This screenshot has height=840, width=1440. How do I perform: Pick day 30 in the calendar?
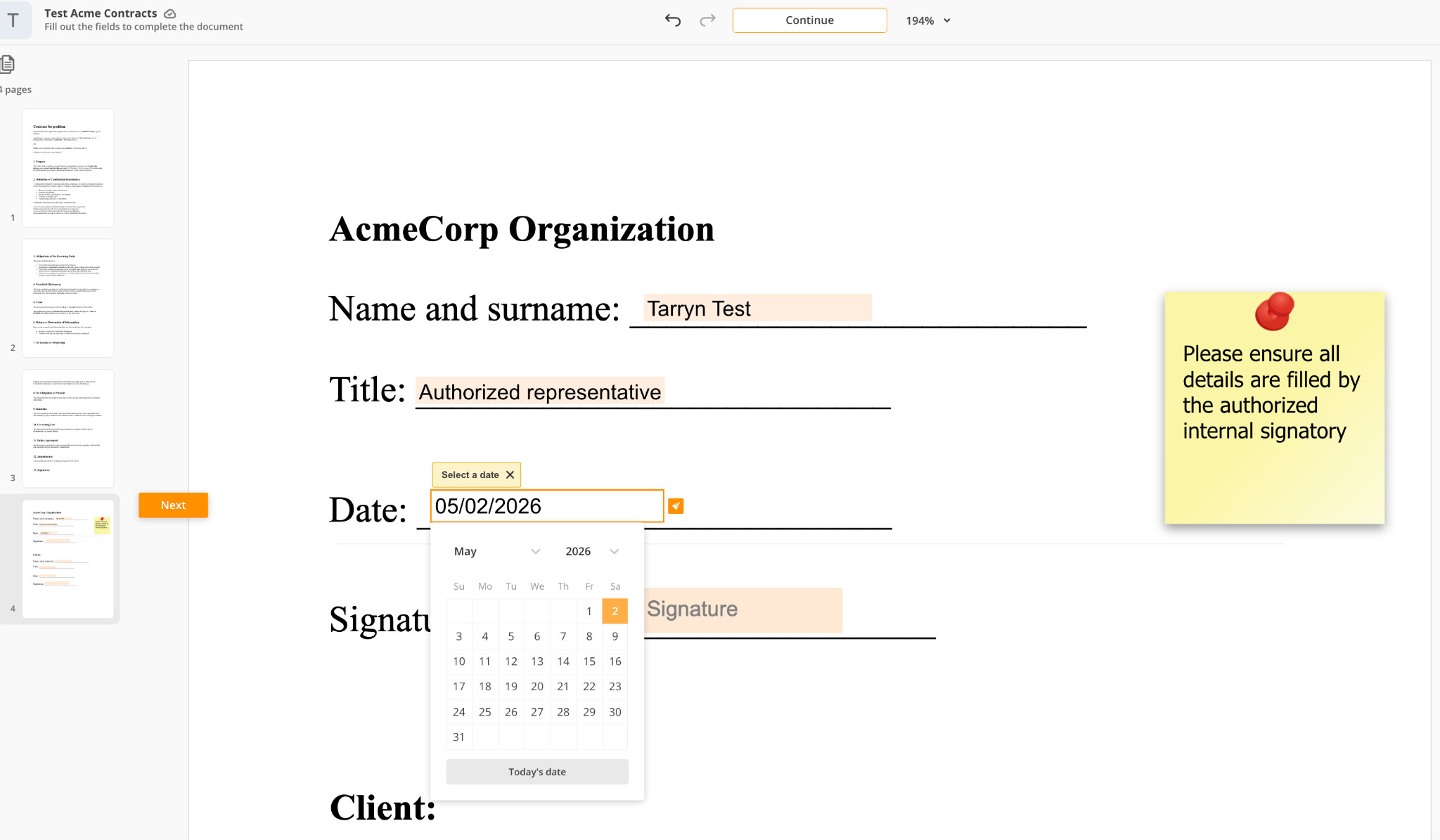click(x=615, y=712)
